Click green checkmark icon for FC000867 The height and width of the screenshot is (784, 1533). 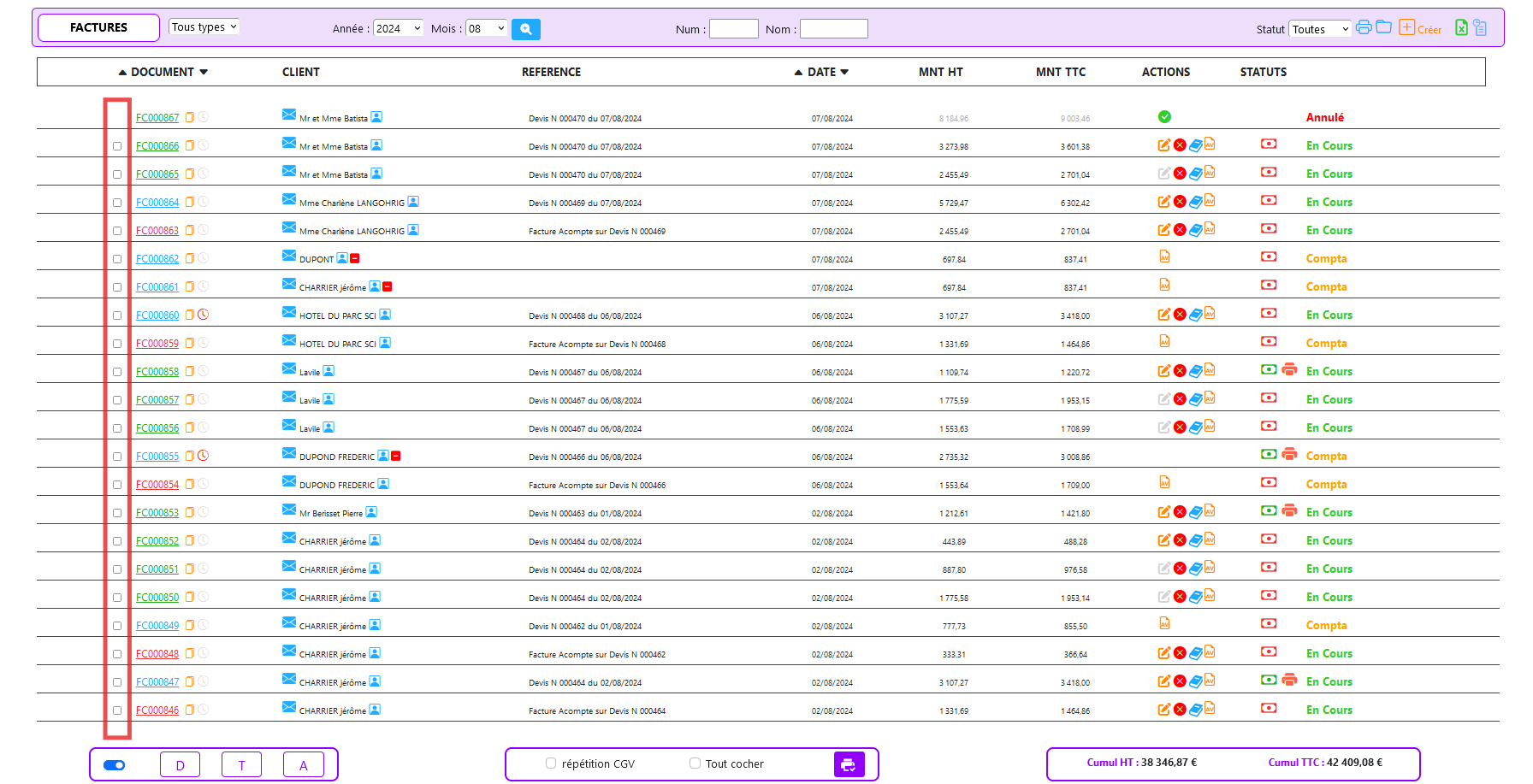(x=1164, y=117)
